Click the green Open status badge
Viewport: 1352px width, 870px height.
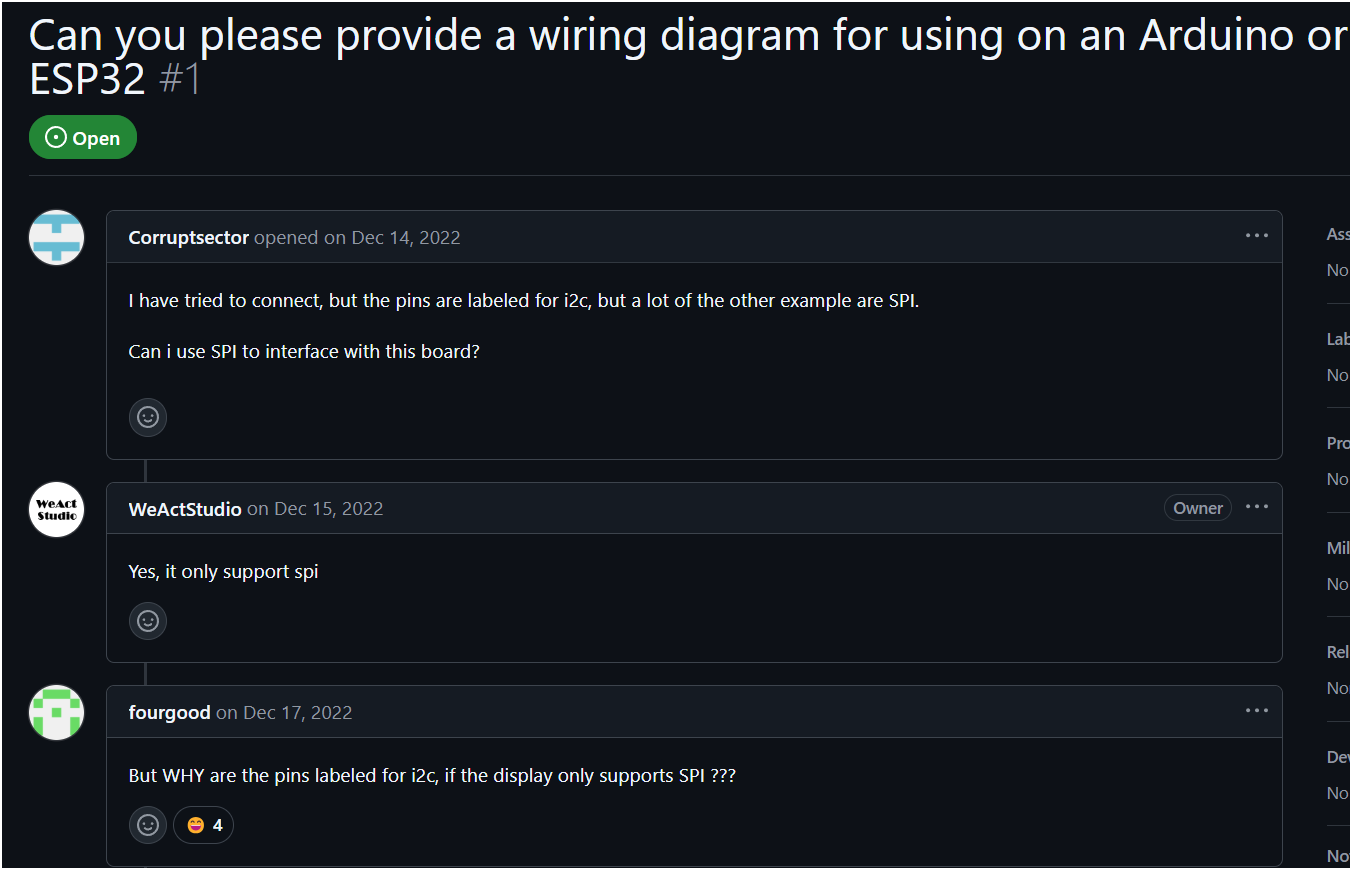pyautogui.click(x=83, y=138)
